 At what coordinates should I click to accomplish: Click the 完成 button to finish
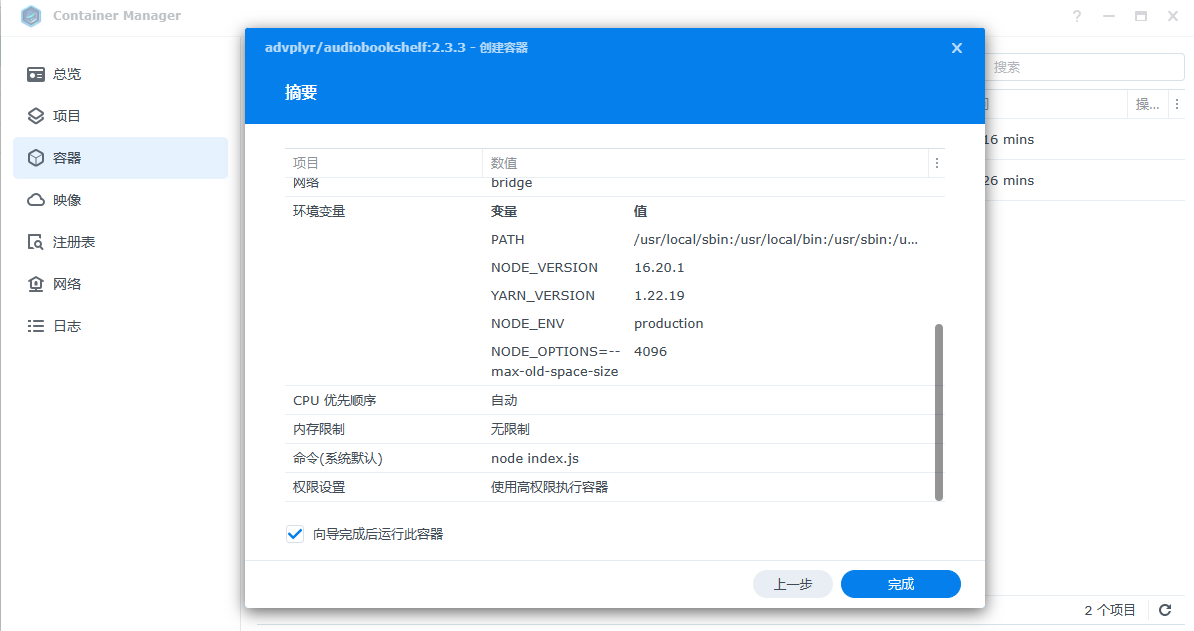click(x=900, y=584)
